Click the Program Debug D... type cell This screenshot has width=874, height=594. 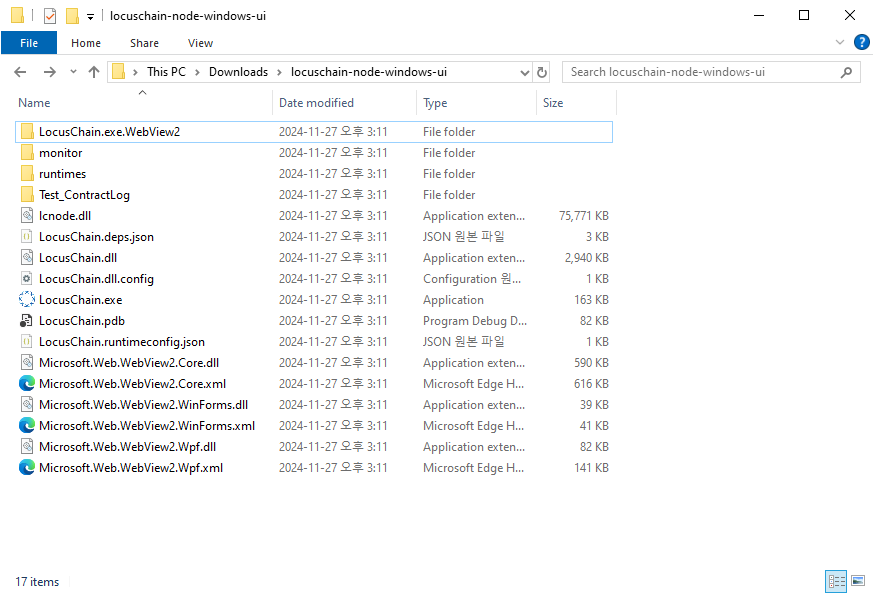(x=474, y=320)
